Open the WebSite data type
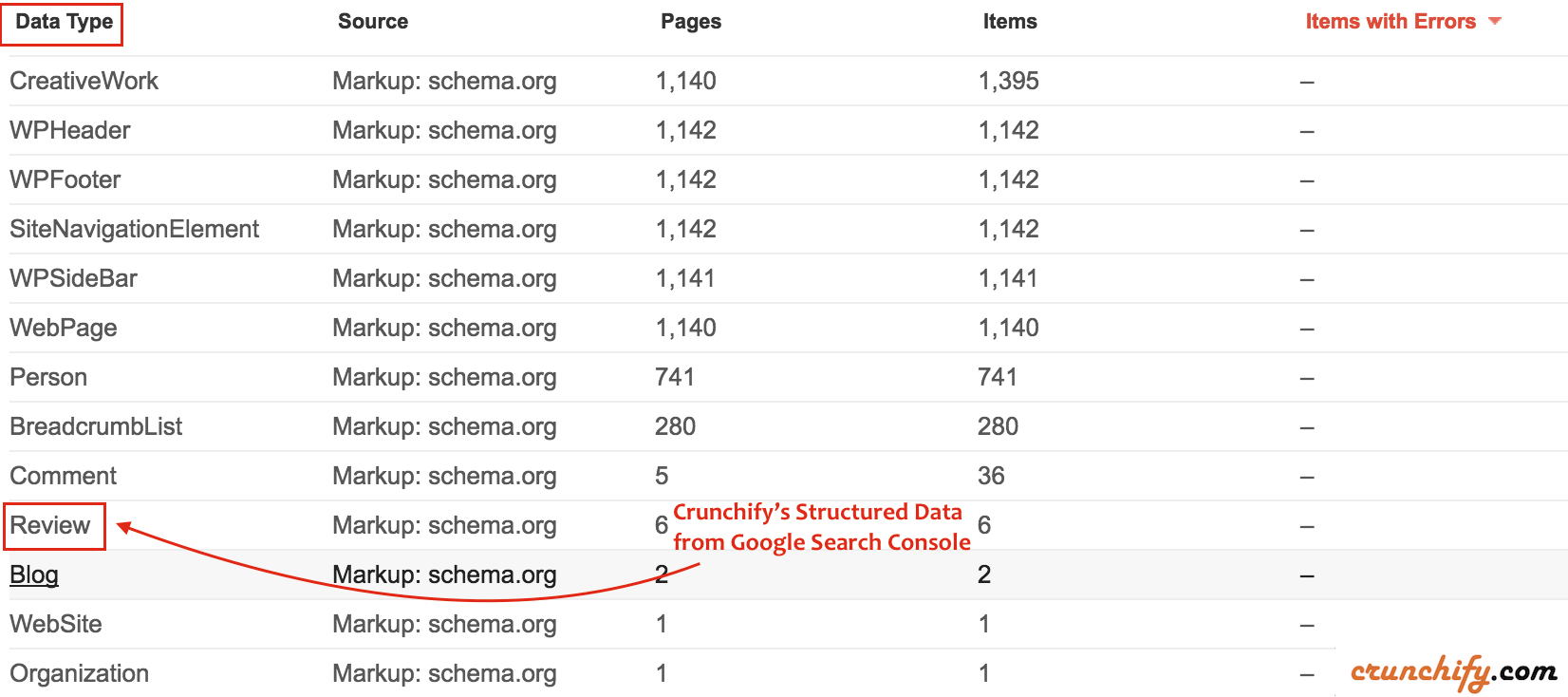 56,624
